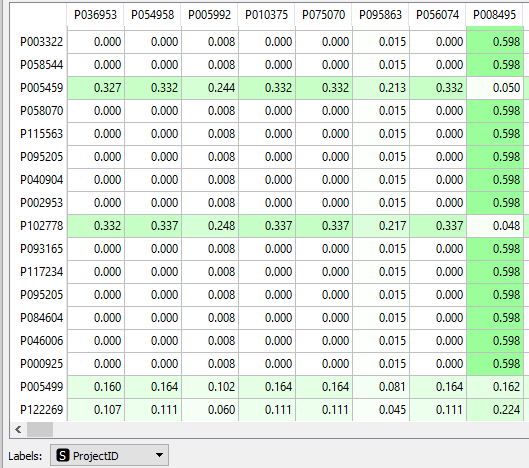The image size is (529, 468).
Task: Select column header P095863
Action: (381, 15)
